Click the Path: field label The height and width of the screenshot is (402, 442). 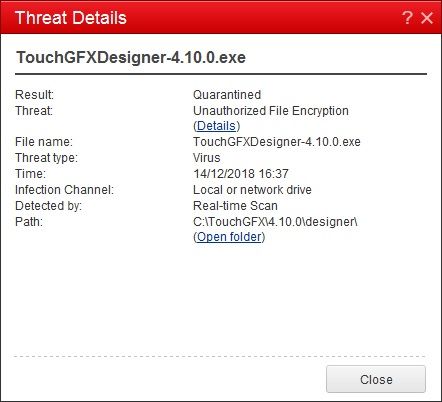click(29, 222)
